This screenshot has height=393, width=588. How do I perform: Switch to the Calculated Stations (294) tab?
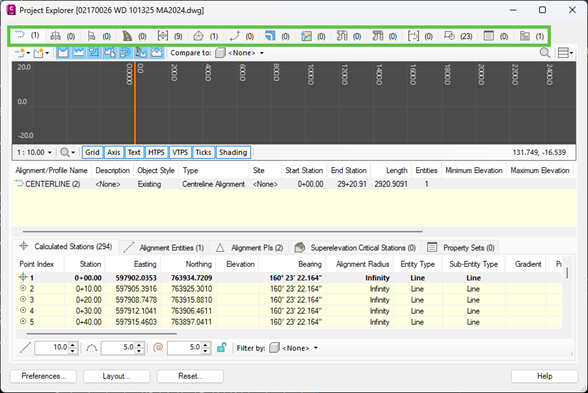point(66,247)
